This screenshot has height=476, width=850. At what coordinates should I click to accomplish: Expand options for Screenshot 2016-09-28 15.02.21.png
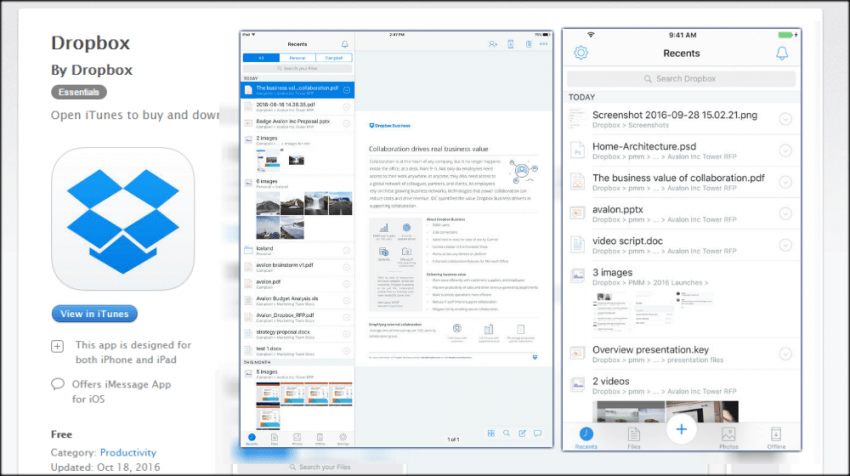pos(785,119)
